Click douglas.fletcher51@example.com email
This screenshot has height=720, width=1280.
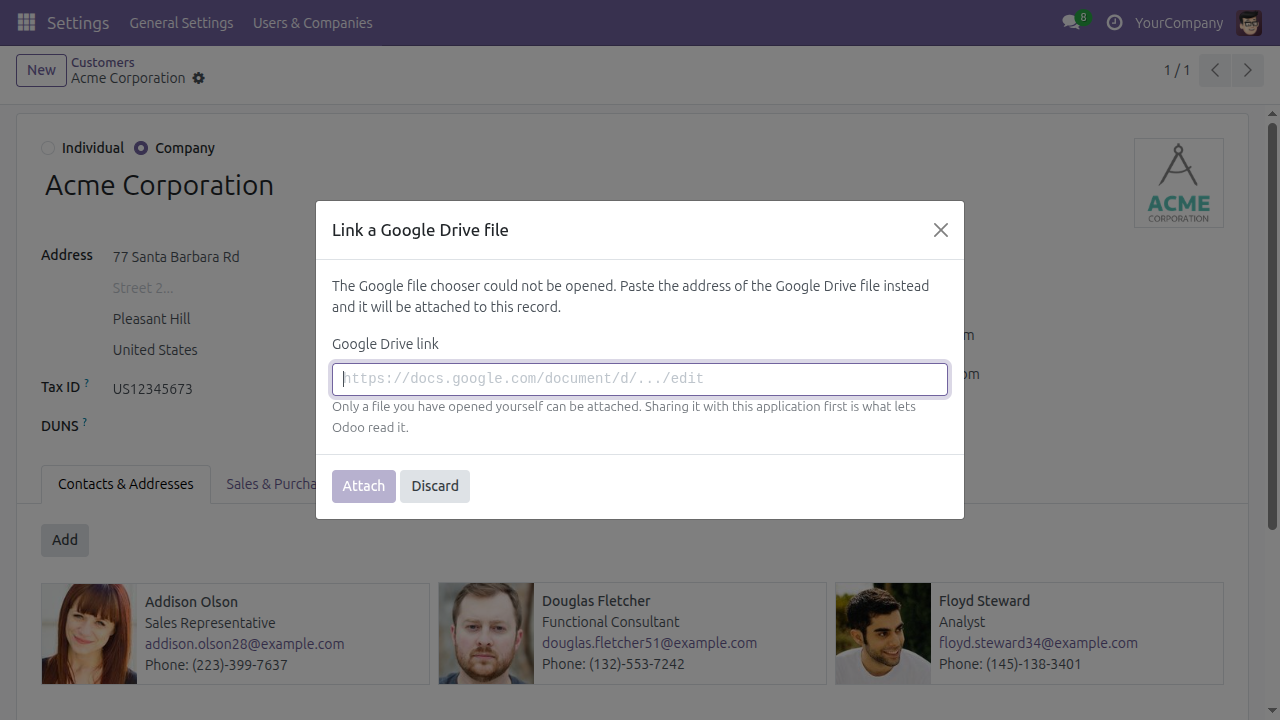[650, 643]
